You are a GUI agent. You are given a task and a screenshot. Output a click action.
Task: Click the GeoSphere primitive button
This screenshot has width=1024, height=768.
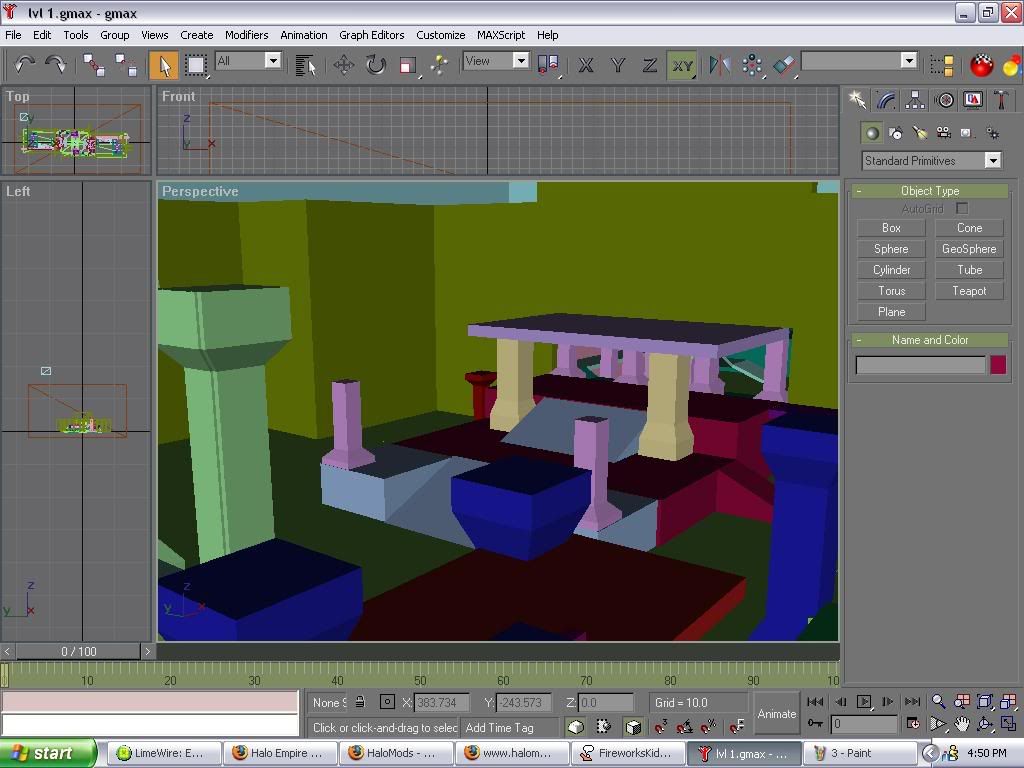pos(969,249)
